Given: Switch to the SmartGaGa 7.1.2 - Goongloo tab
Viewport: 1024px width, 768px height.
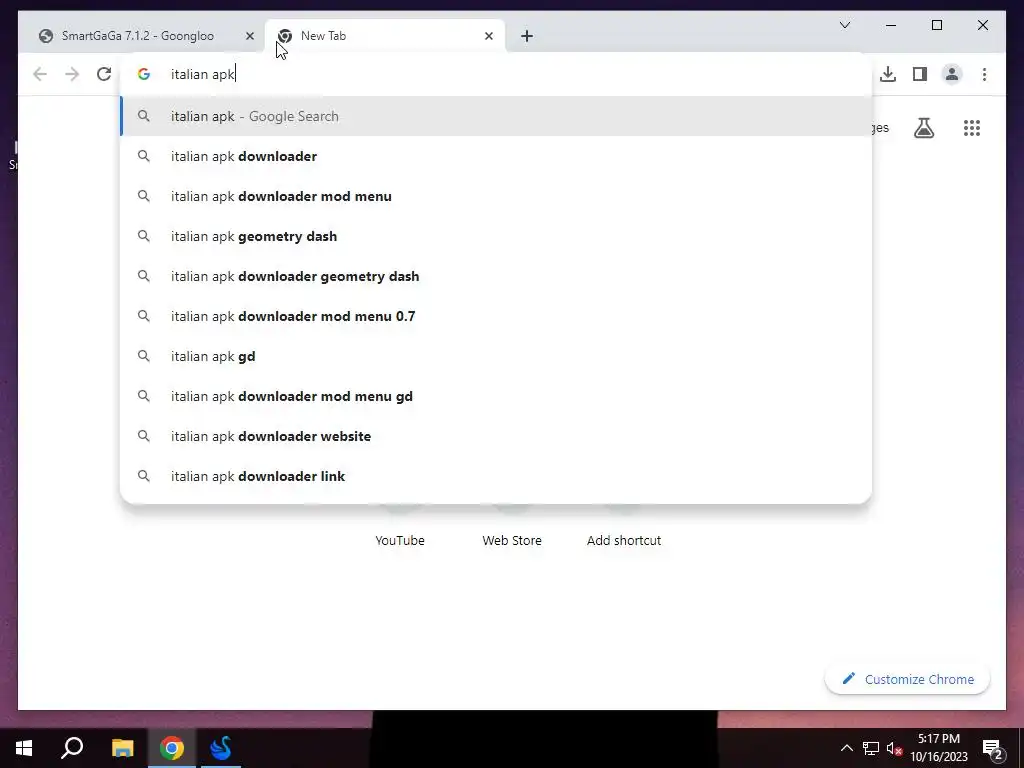Looking at the screenshot, I should pos(140,36).
